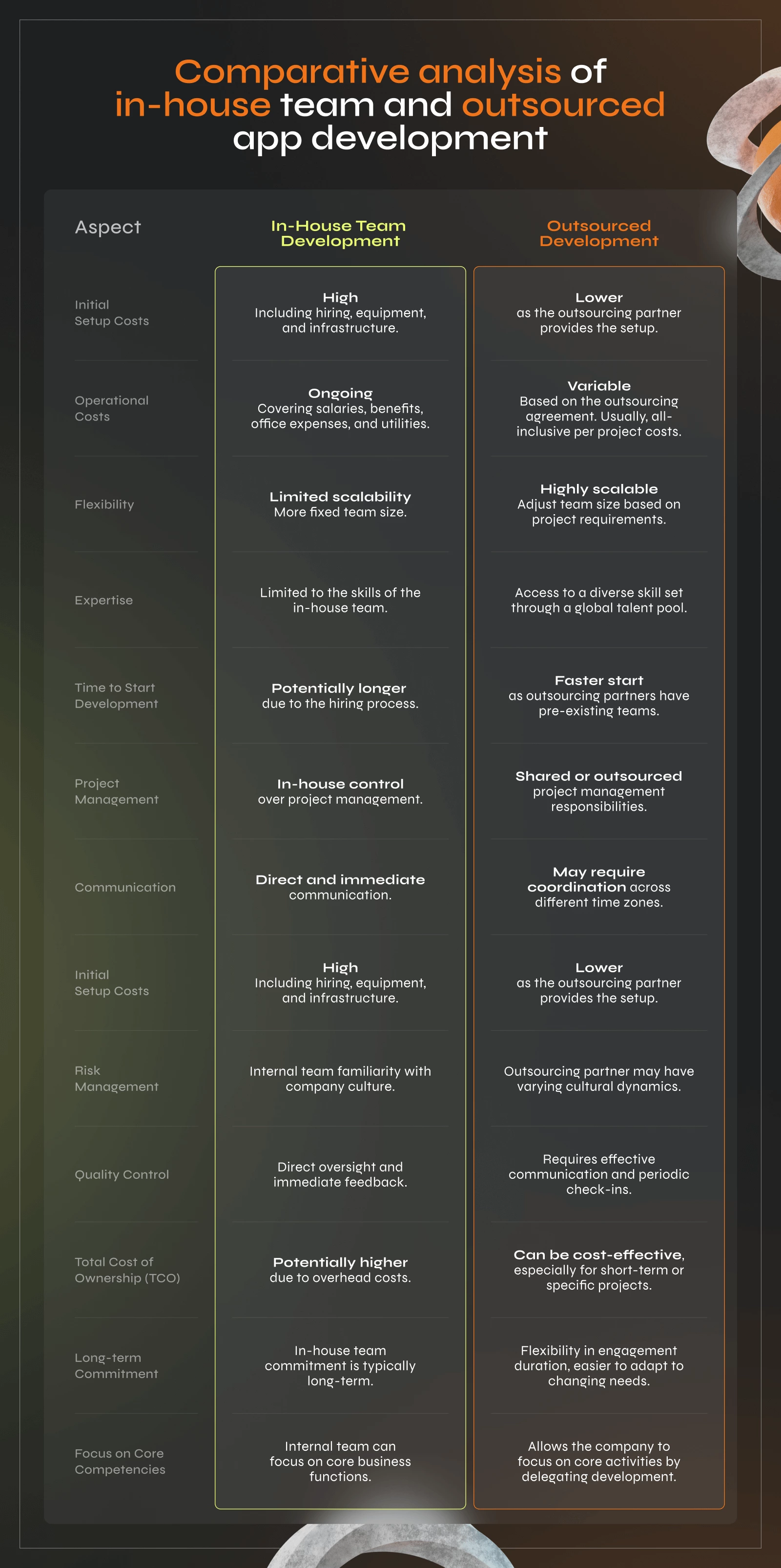Select the "Highly scalable" cell text
The height and width of the screenshot is (1568, 781).
tap(598, 489)
